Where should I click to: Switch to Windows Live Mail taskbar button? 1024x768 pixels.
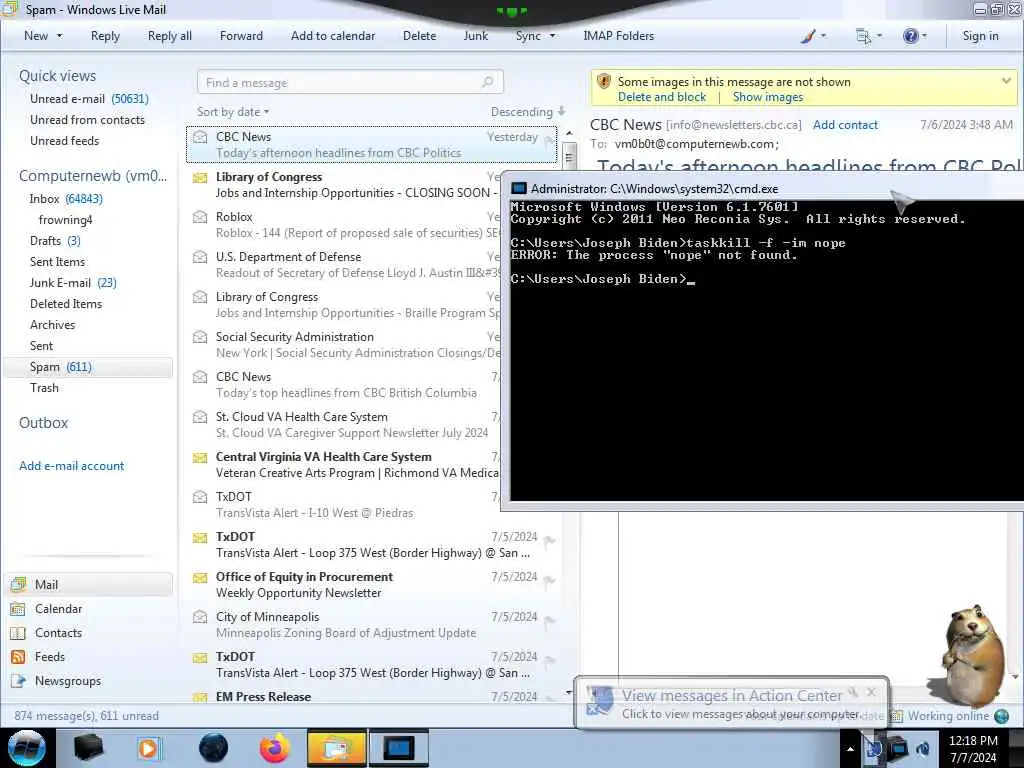tap(336, 748)
